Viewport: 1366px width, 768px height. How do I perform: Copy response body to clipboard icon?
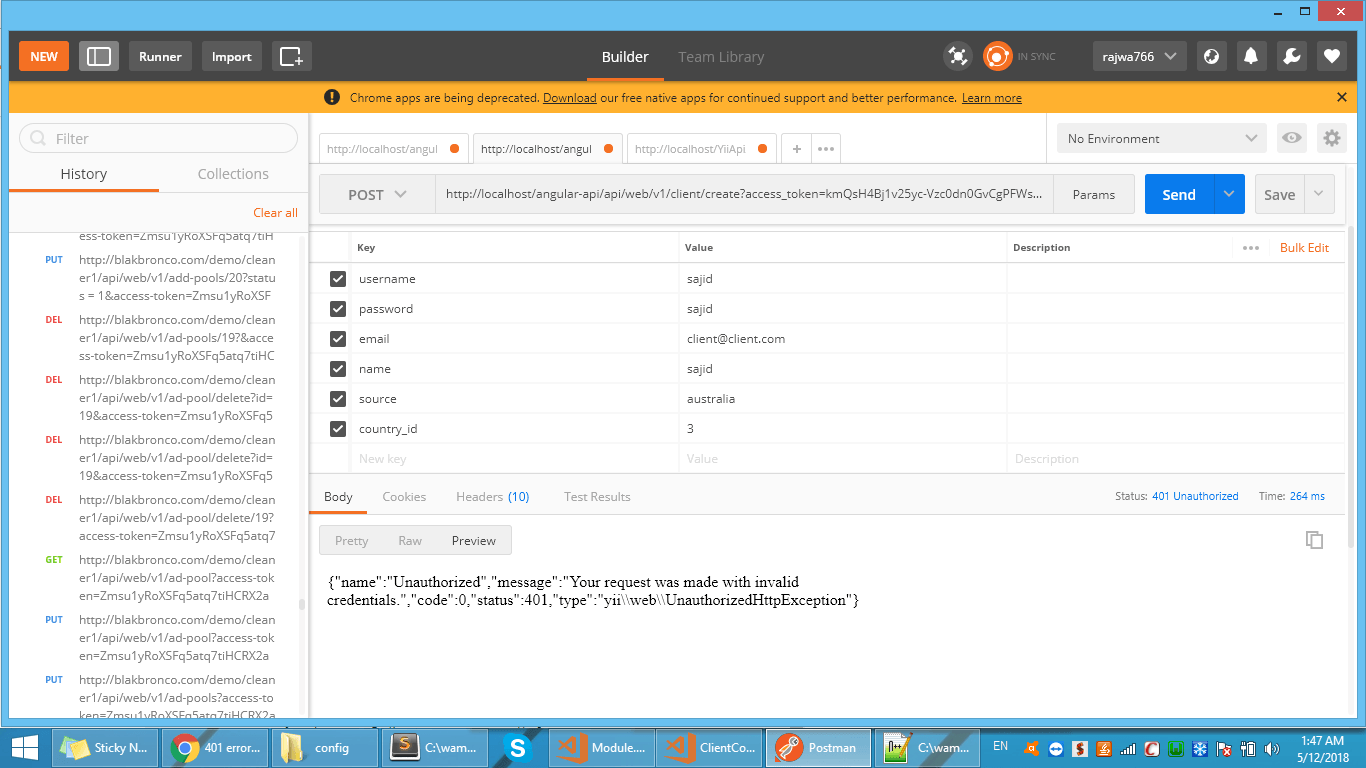pyautogui.click(x=1314, y=540)
